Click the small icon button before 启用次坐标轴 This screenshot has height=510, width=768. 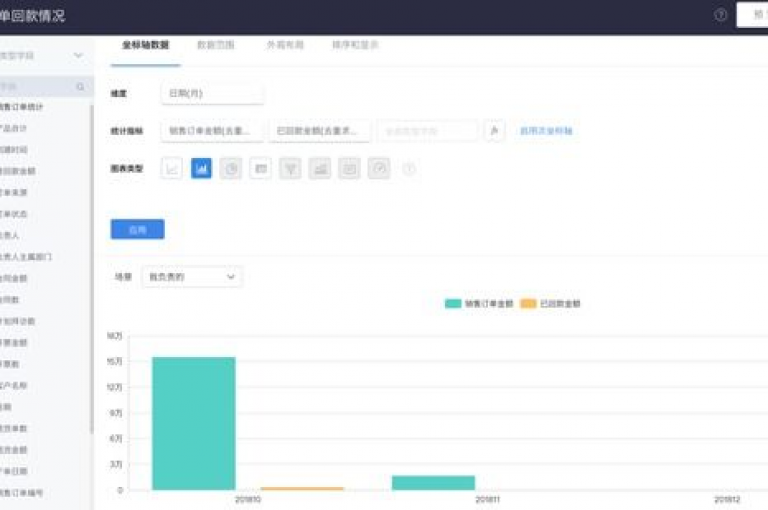(494, 131)
